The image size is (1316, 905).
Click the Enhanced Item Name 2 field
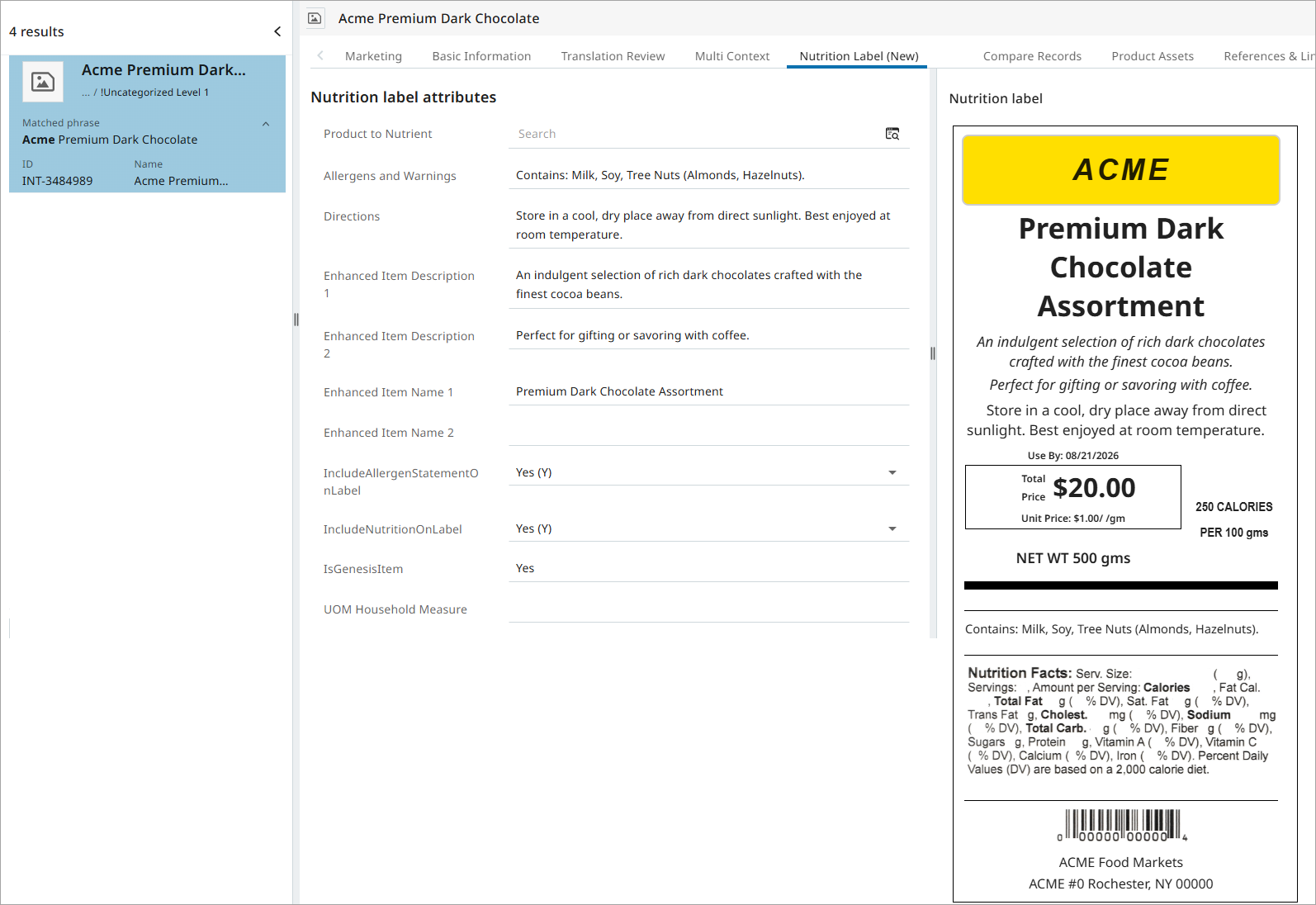coord(709,432)
